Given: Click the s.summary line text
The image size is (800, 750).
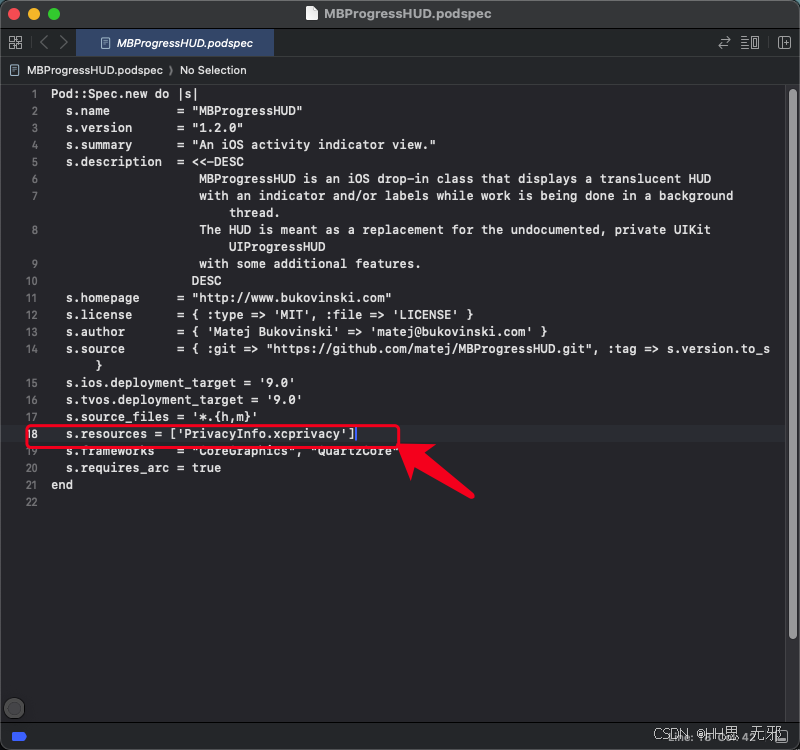Looking at the screenshot, I should (251, 145).
